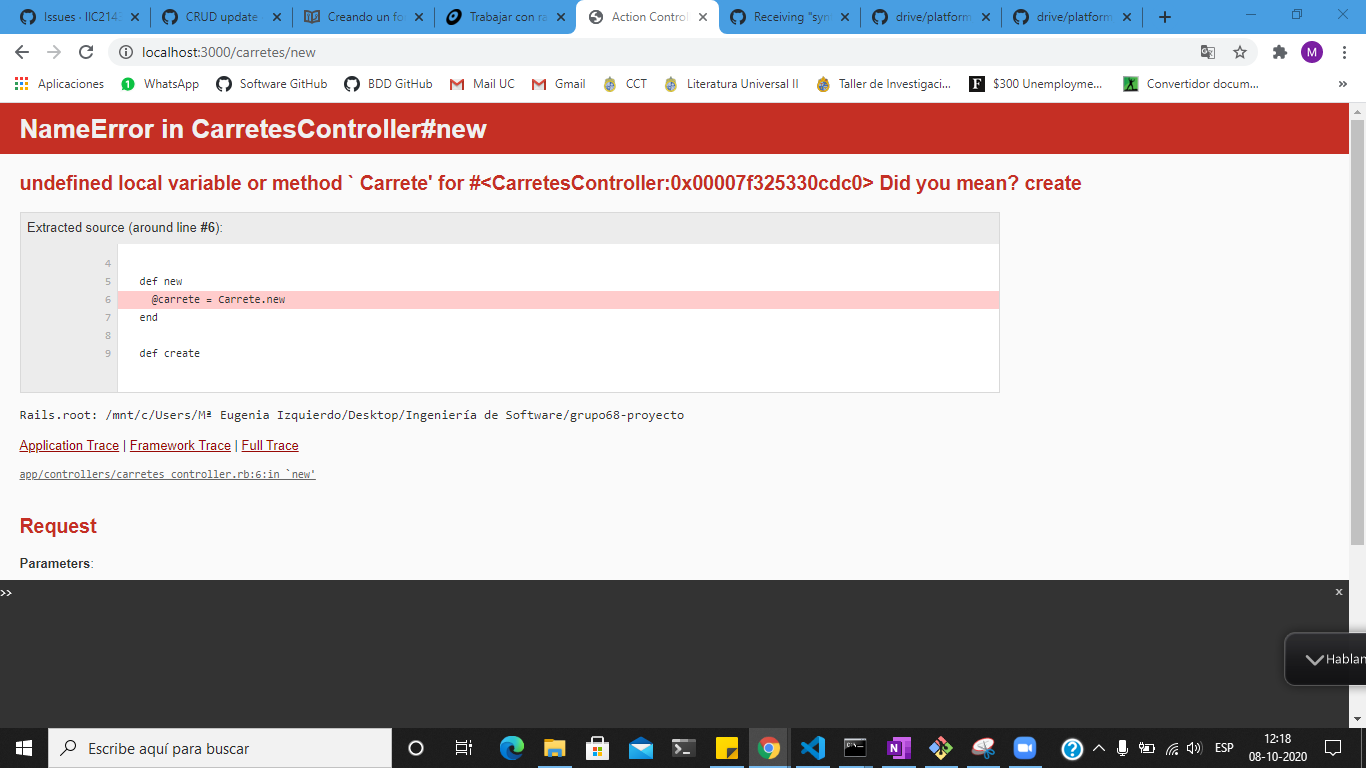Launch Visual Studio Code from the taskbar
This screenshot has height=768, width=1366.
[812, 748]
